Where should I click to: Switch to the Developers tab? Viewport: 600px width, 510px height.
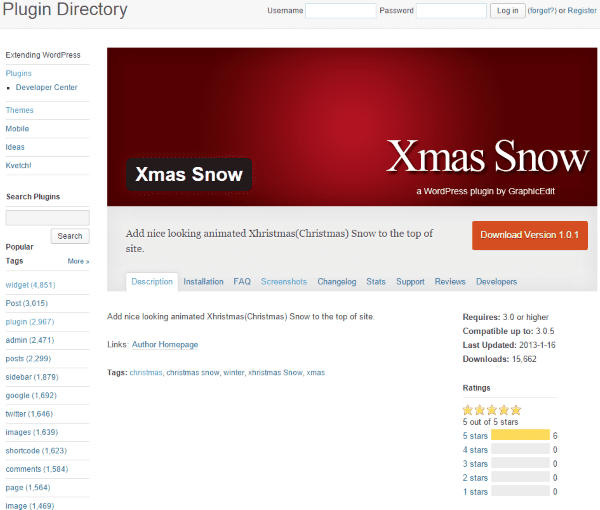[x=496, y=282]
